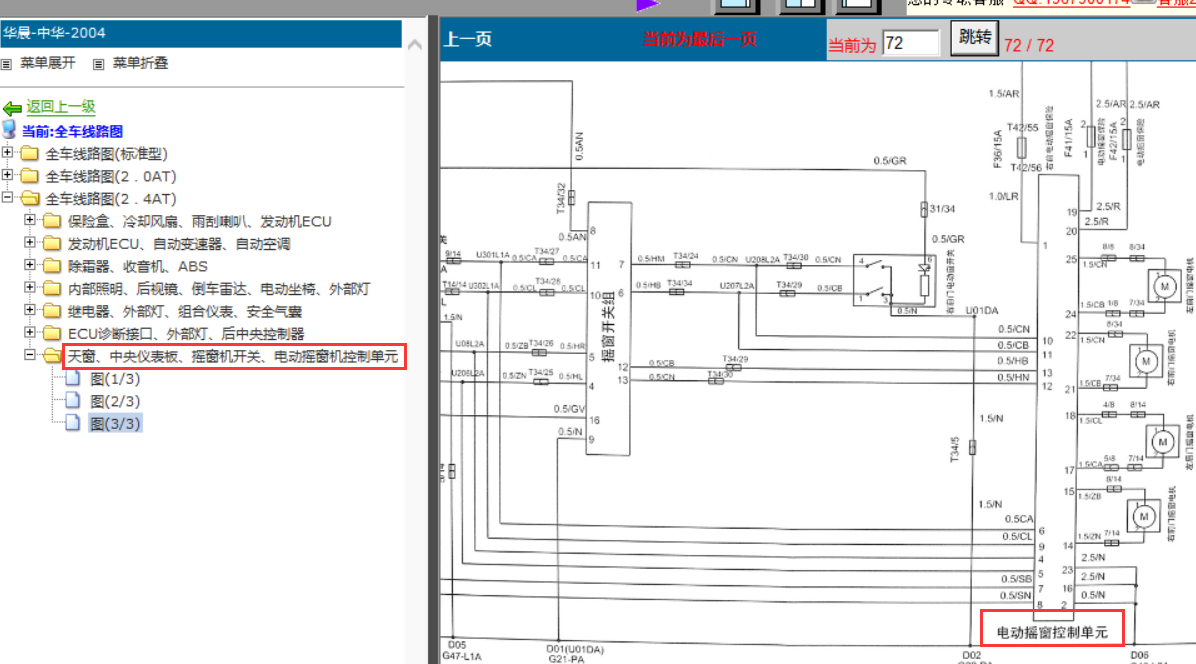Click folder icon of 继电器、外部灯 item

(52, 311)
